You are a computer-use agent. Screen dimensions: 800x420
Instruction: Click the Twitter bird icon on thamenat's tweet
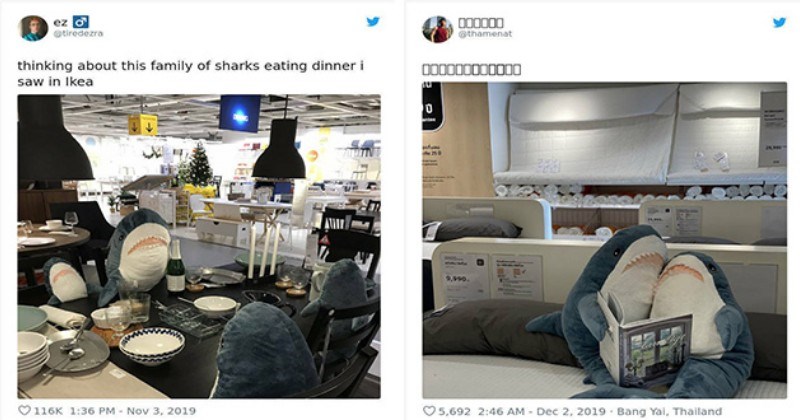click(x=779, y=22)
